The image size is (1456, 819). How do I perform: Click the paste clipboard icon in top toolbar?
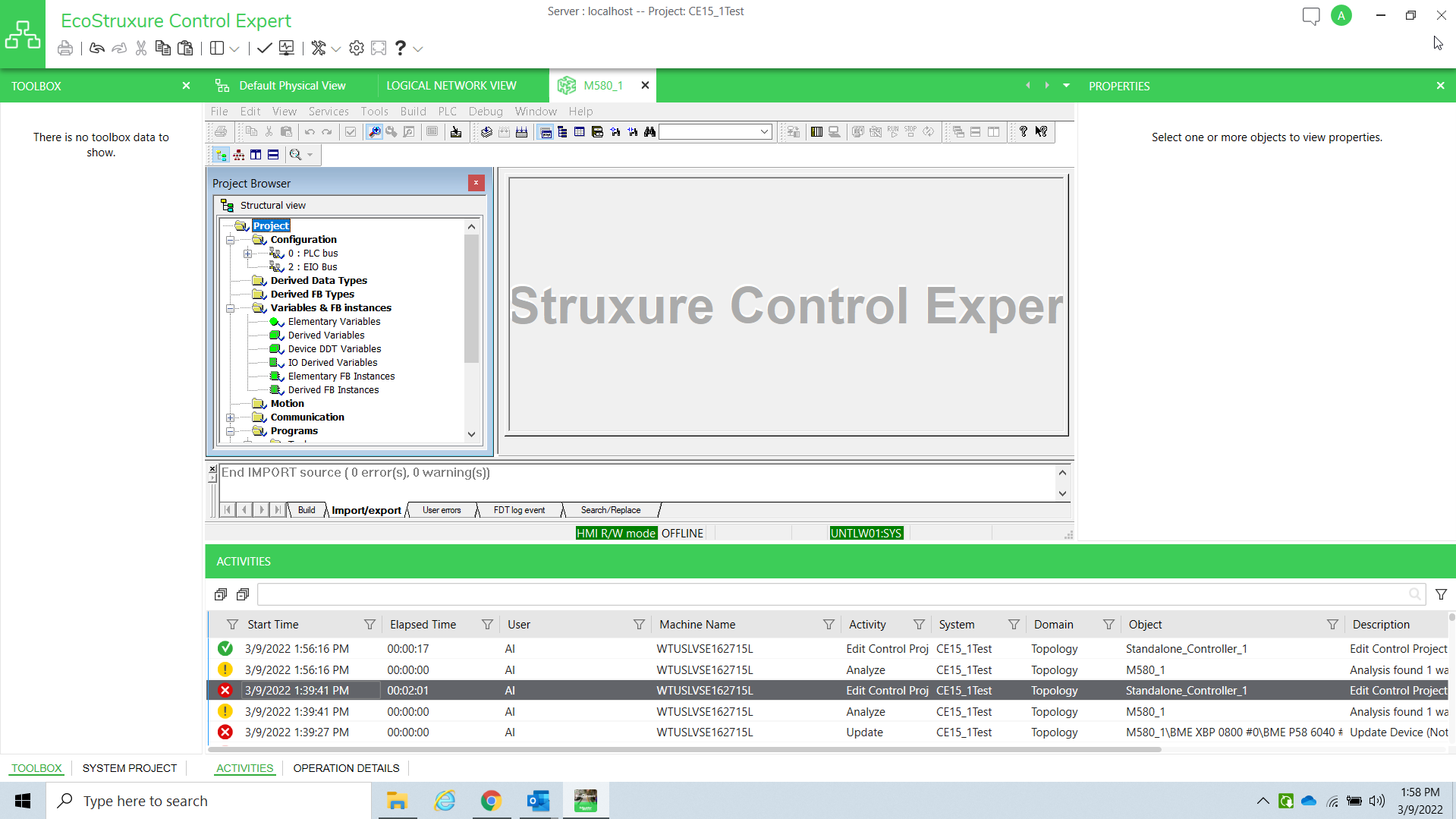185,49
